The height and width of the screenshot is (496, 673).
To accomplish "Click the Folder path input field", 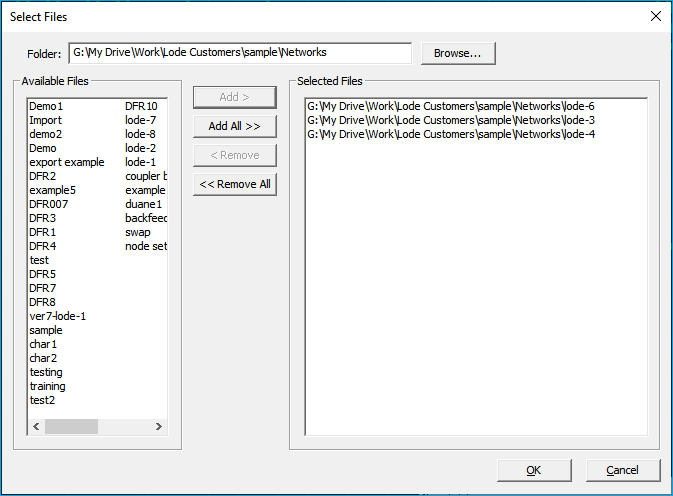I will (x=240, y=53).
